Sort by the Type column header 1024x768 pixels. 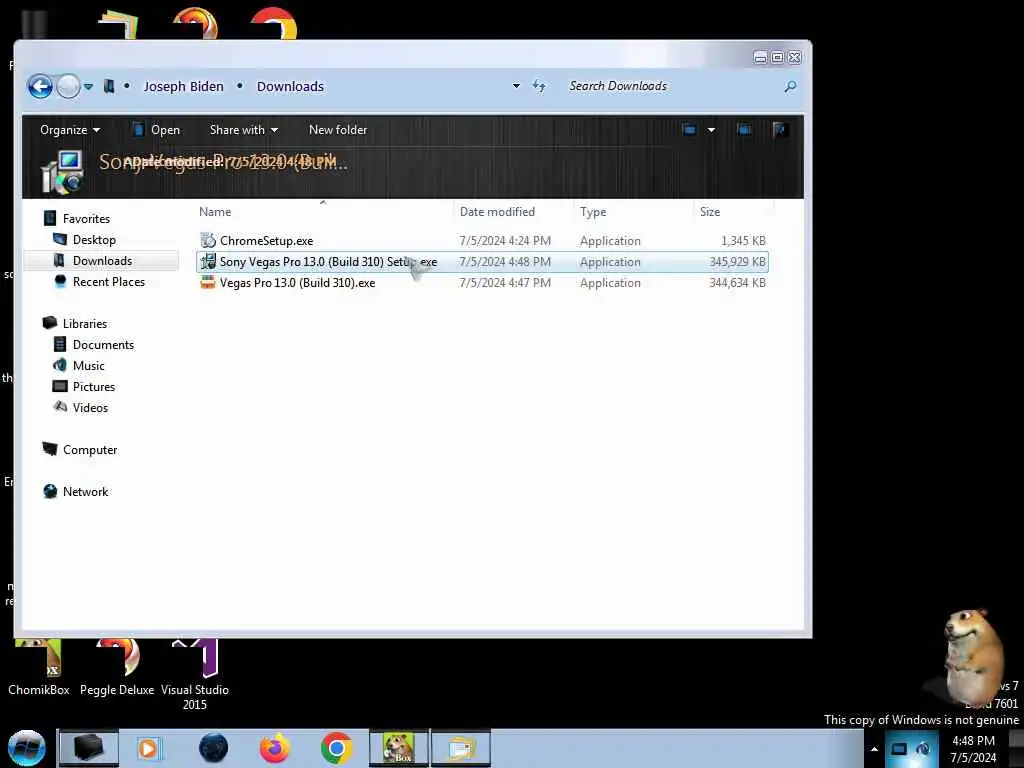click(x=593, y=212)
